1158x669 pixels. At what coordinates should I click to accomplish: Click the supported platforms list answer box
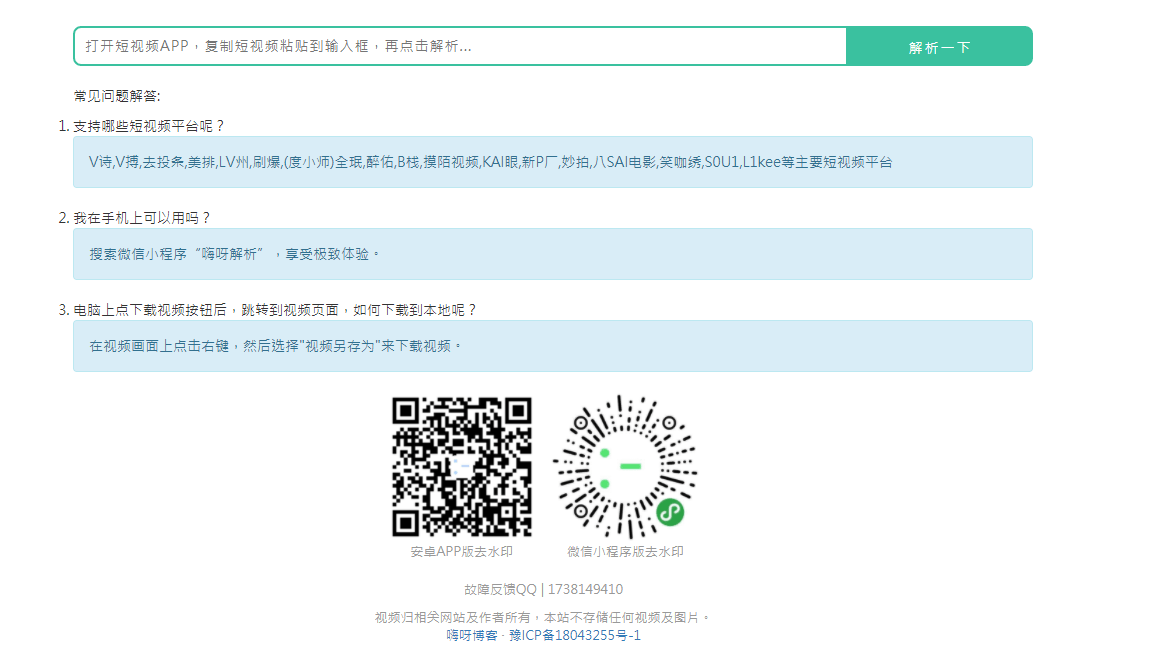(x=552, y=162)
